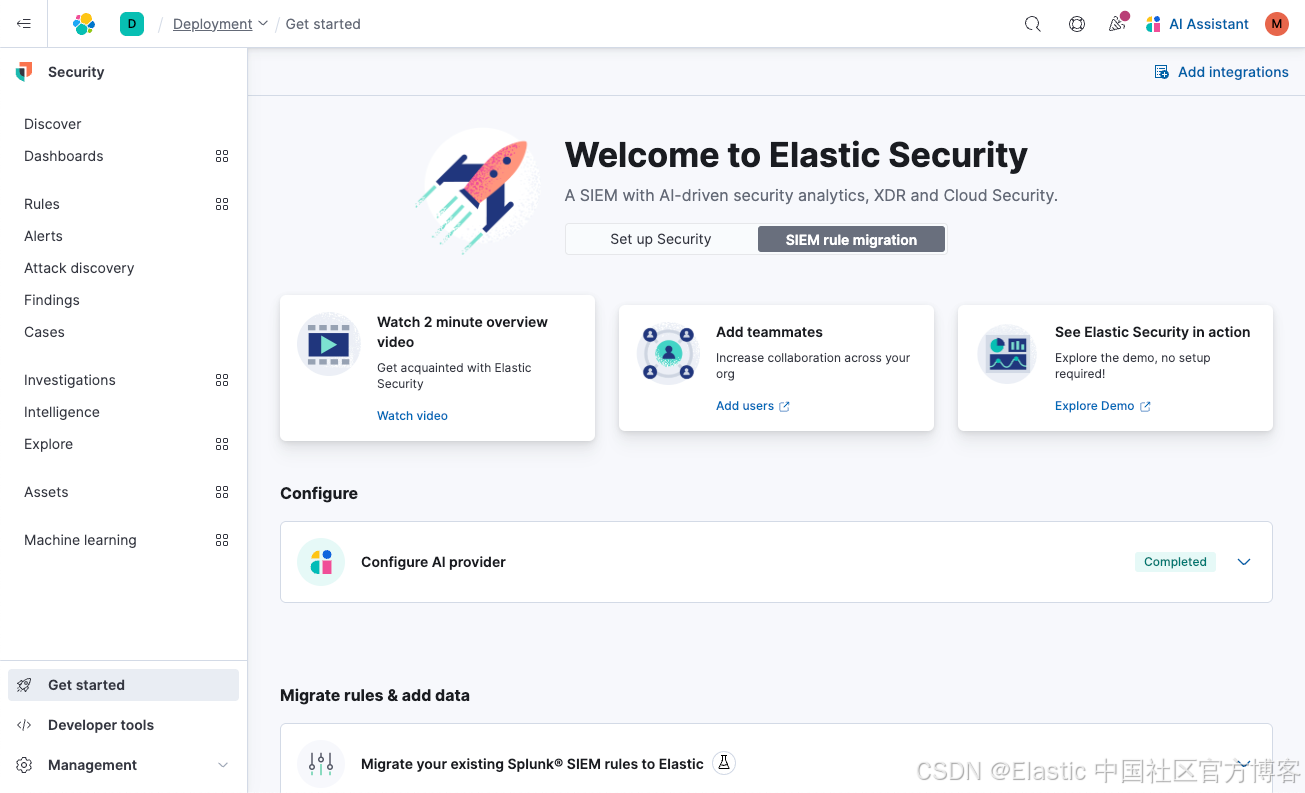This screenshot has width=1305, height=793.
Task: Open the newsfeed notifications icon
Action: [x=1118, y=23]
